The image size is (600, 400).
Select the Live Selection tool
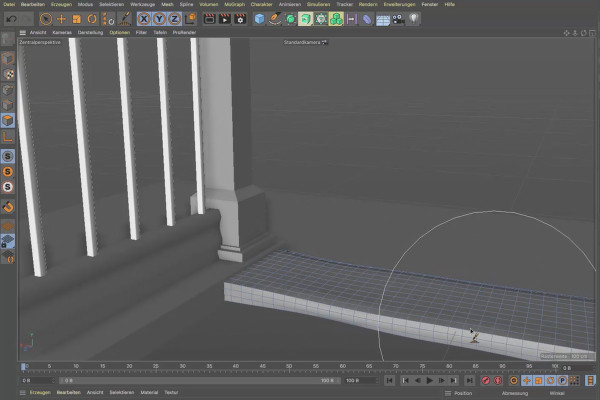46,19
